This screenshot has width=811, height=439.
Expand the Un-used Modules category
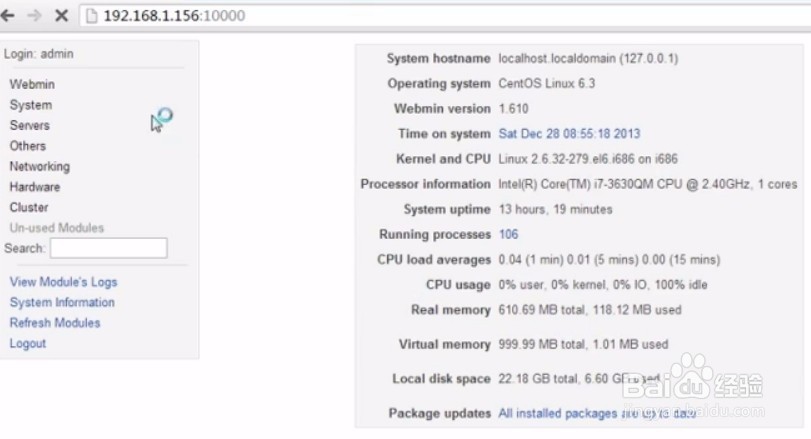(x=57, y=228)
